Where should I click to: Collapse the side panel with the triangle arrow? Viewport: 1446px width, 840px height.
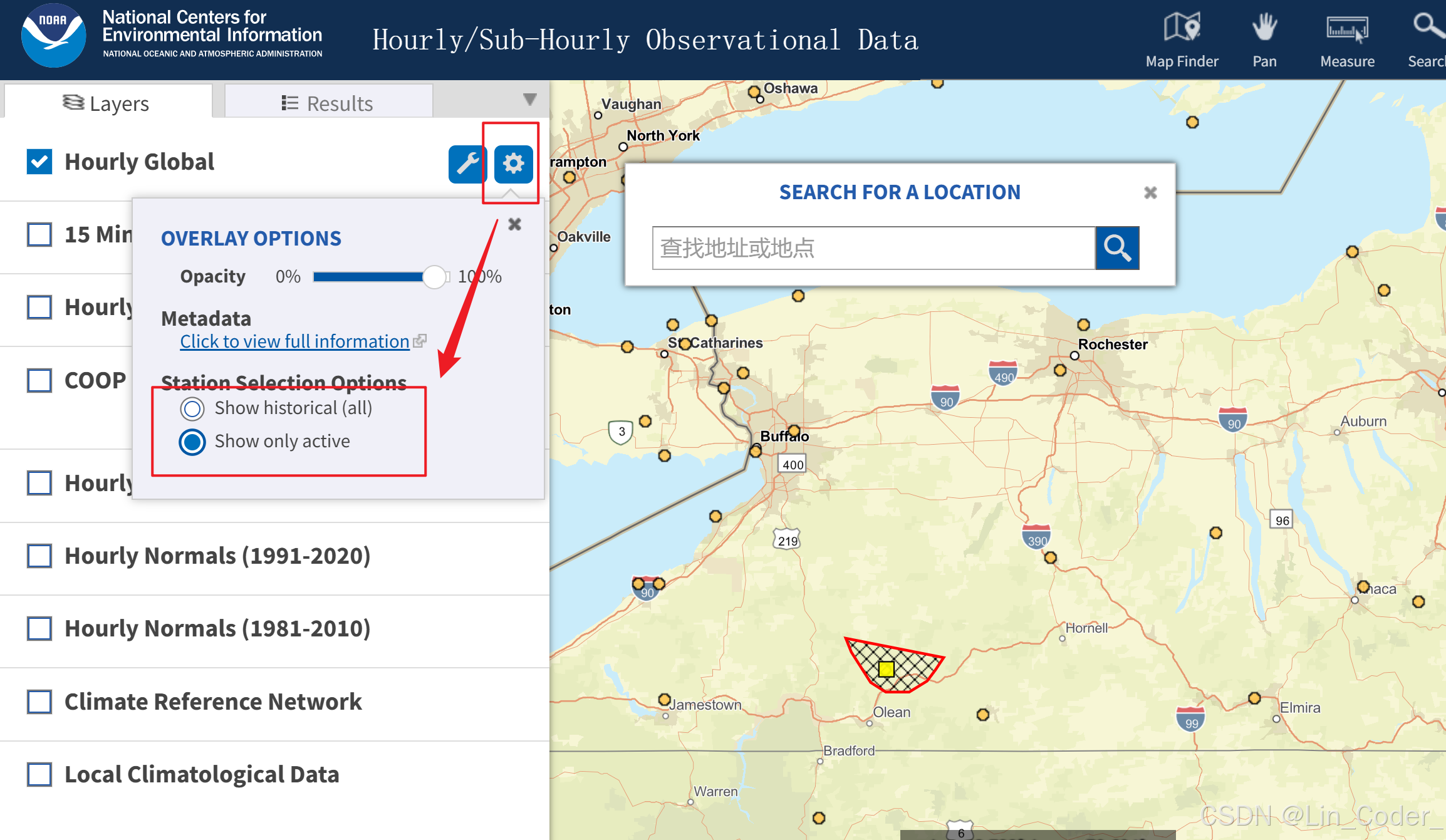[529, 100]
